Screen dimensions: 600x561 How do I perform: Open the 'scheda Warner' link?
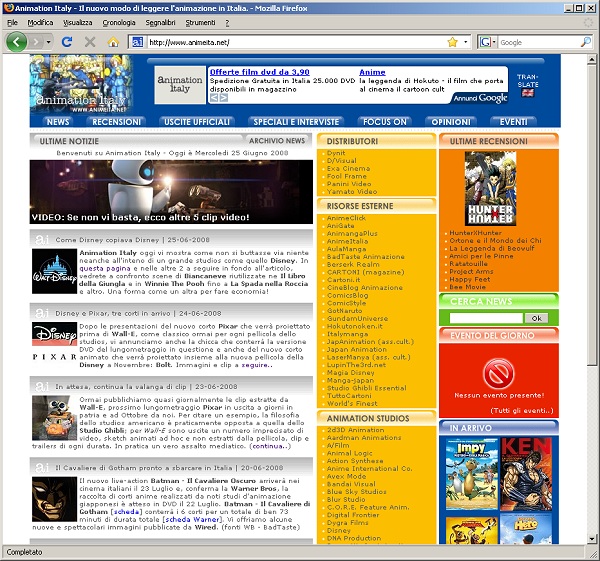[193, 519]
